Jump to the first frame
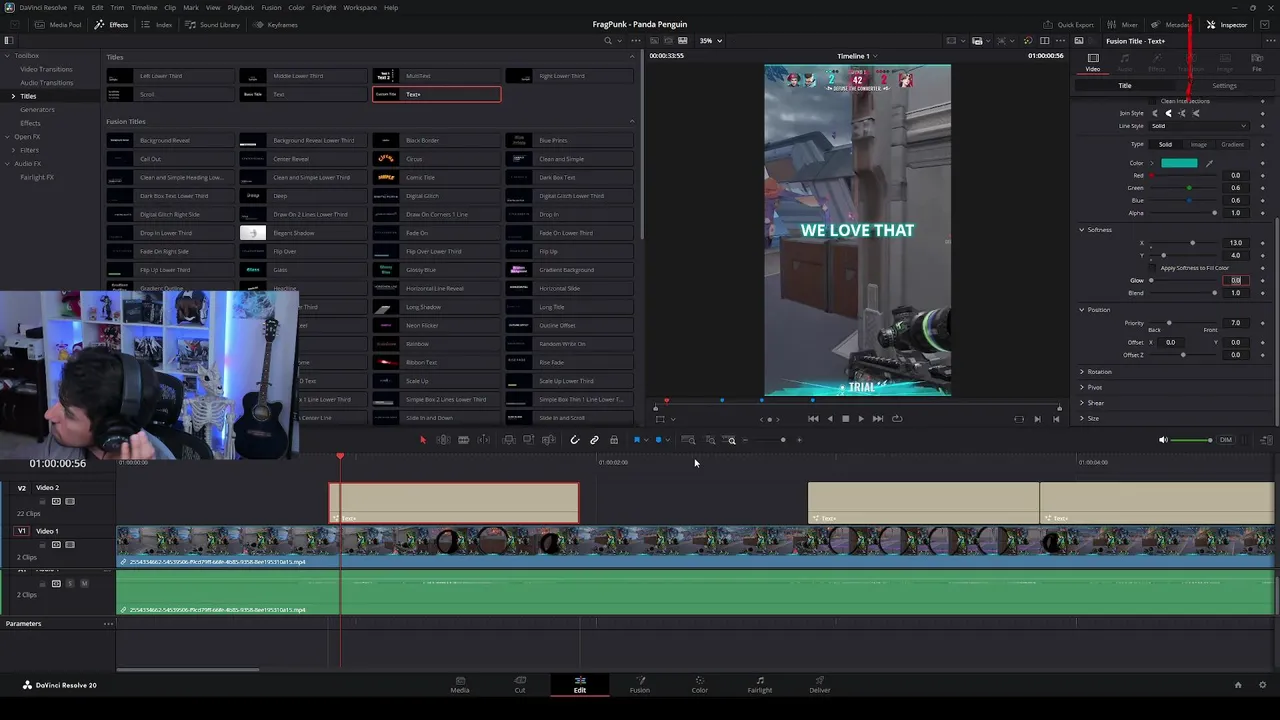The image size is (1280, 720). pos(813,419)
